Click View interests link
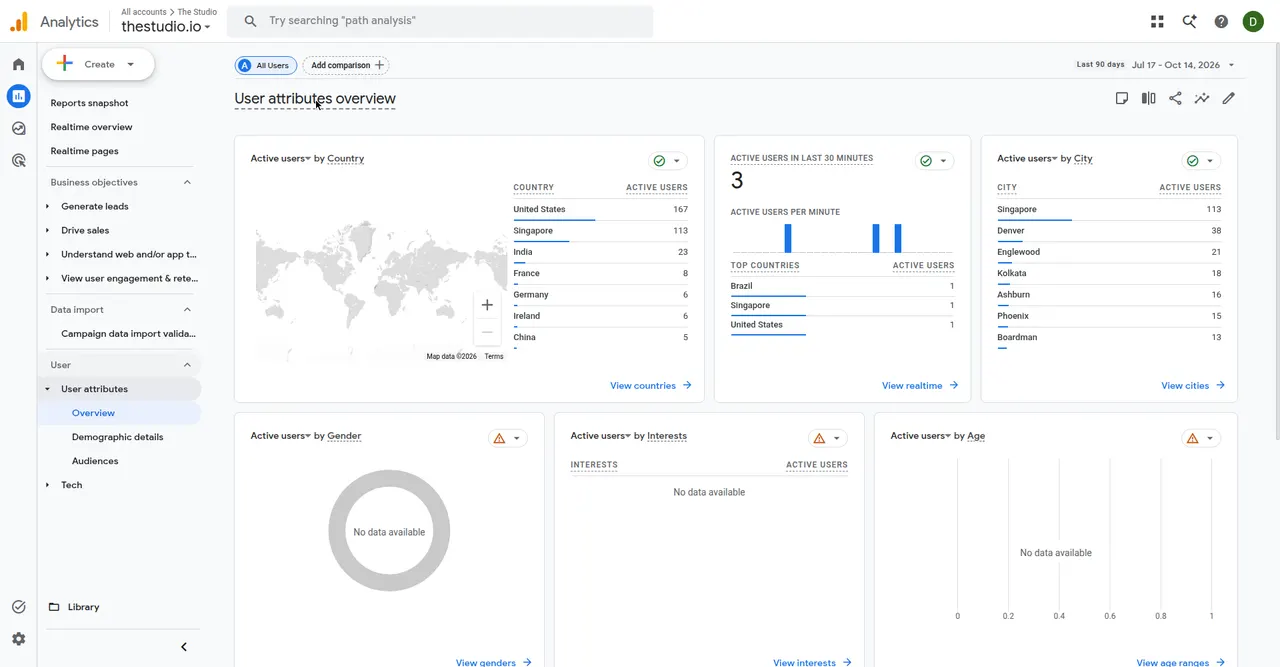Viewport: 1280px width, 667px height. (812, 662)
